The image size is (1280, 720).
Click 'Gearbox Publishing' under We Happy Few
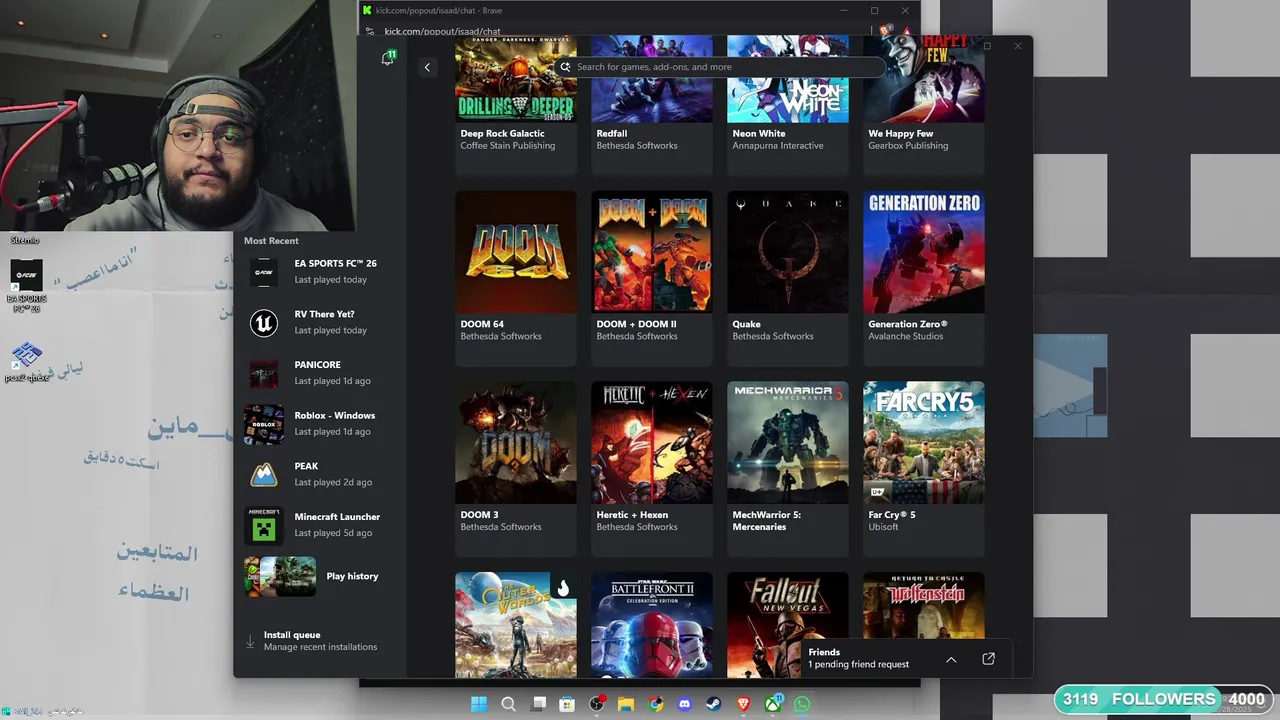coord(908,146)
